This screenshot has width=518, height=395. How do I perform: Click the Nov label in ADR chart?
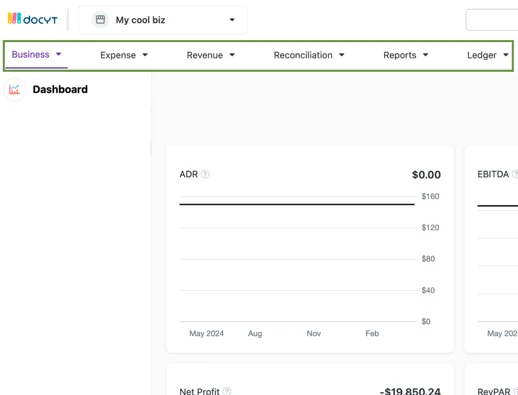coord(314,333)
